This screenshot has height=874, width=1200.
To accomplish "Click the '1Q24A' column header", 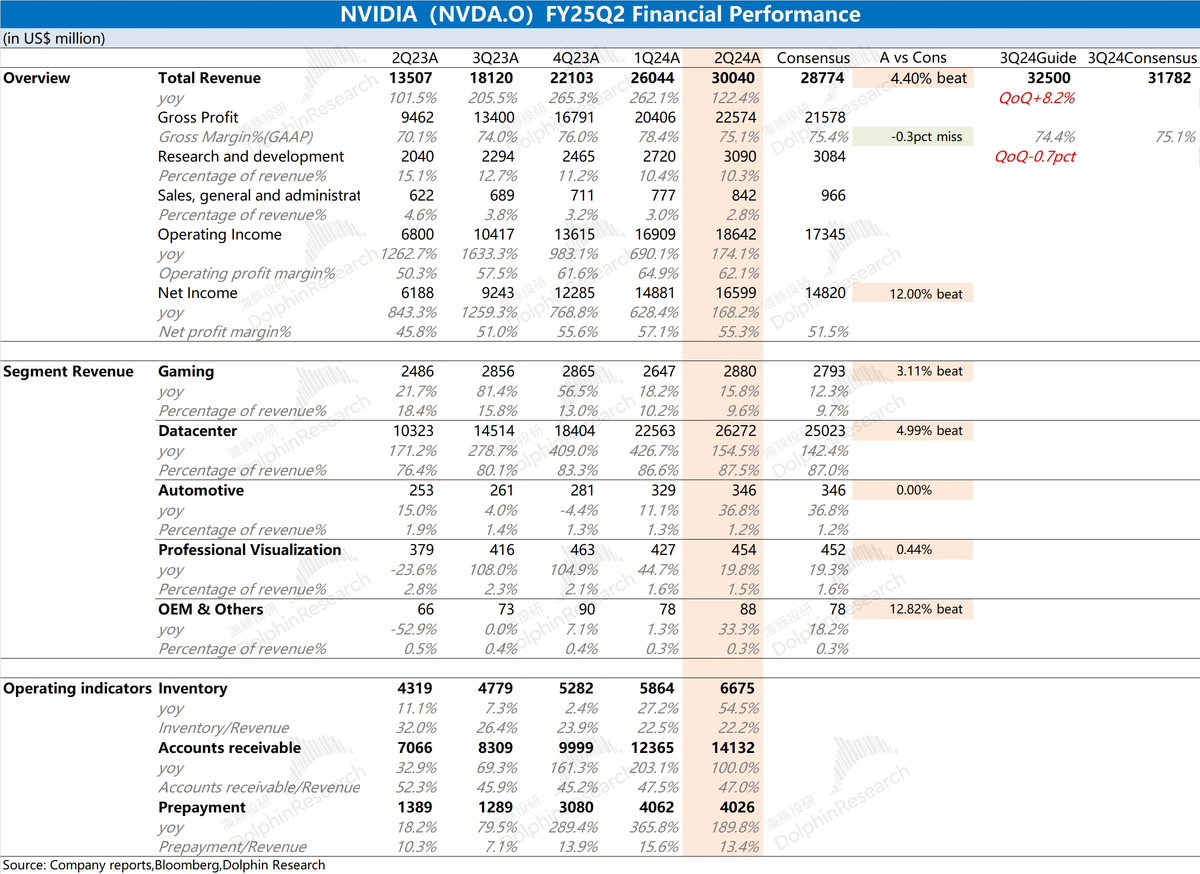I will point(655,58).
